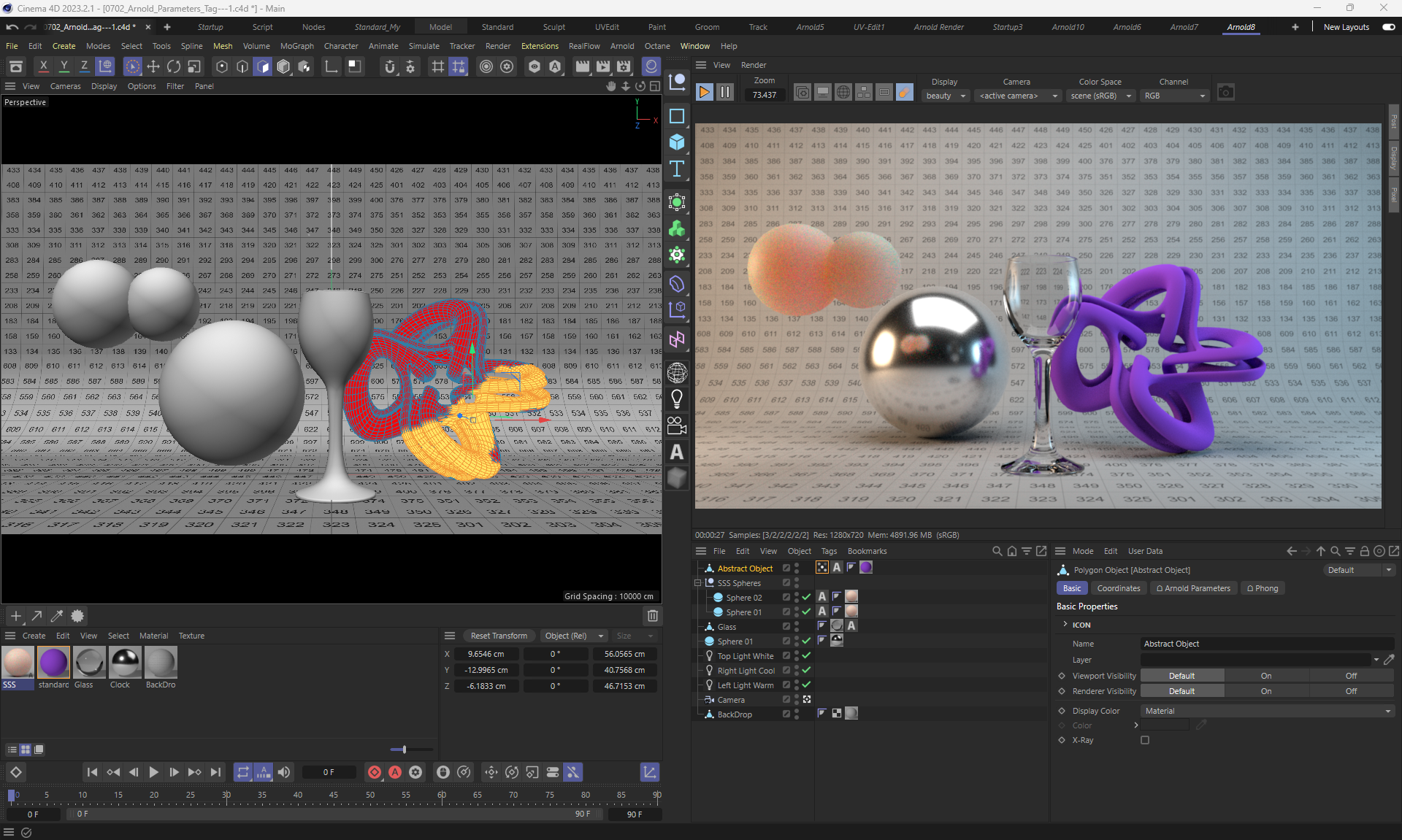
Task: Click the record active objects button
Action: 374,772
